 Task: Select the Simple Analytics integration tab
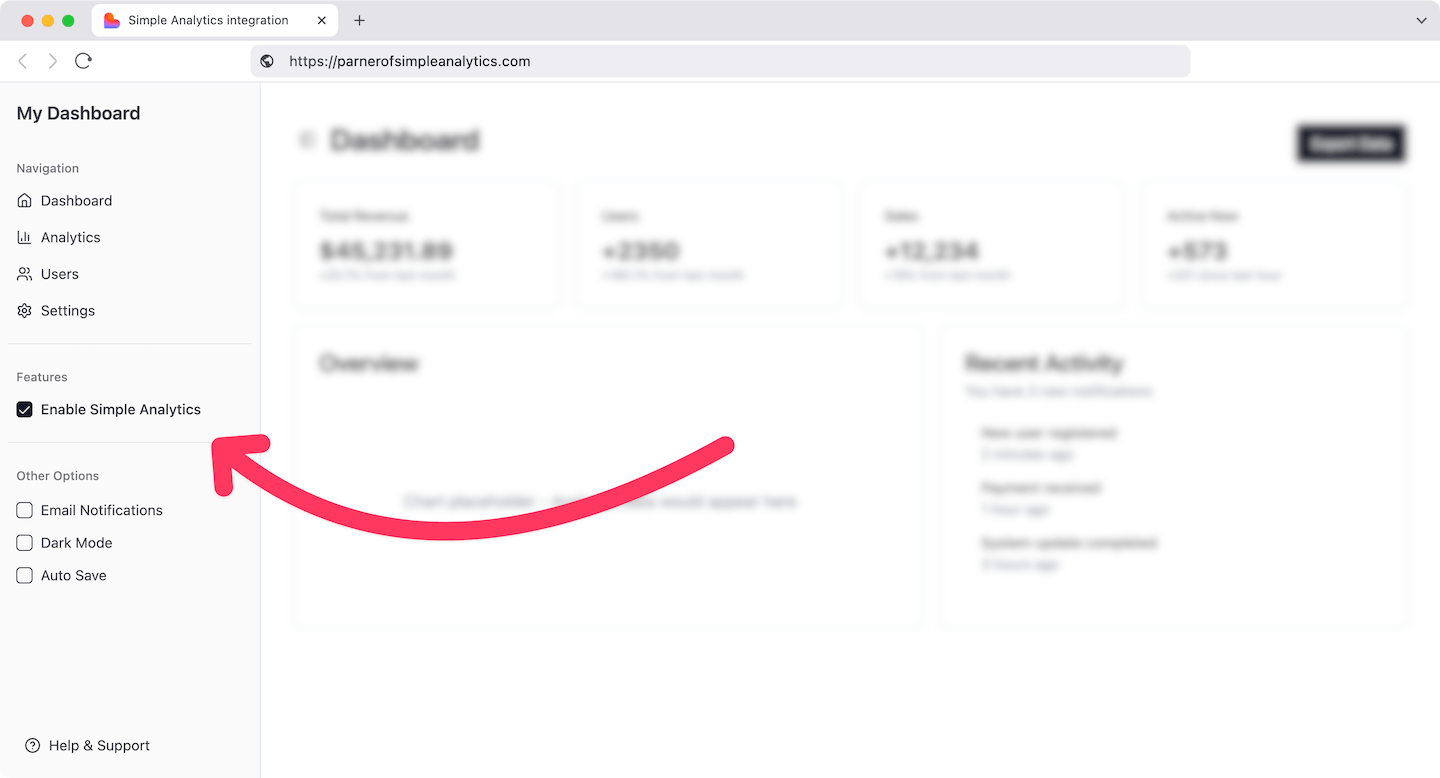tap(215, 20)
